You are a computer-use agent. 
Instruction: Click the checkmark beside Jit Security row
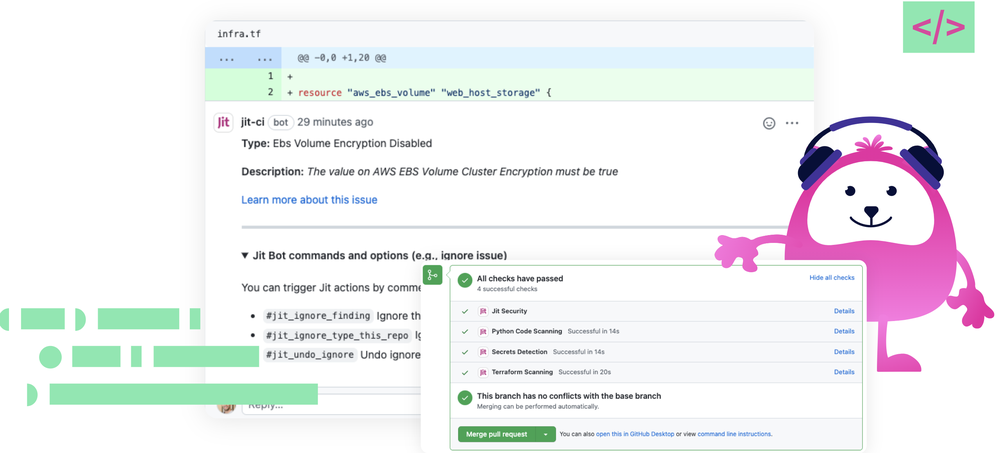click(x=465, y=311)
